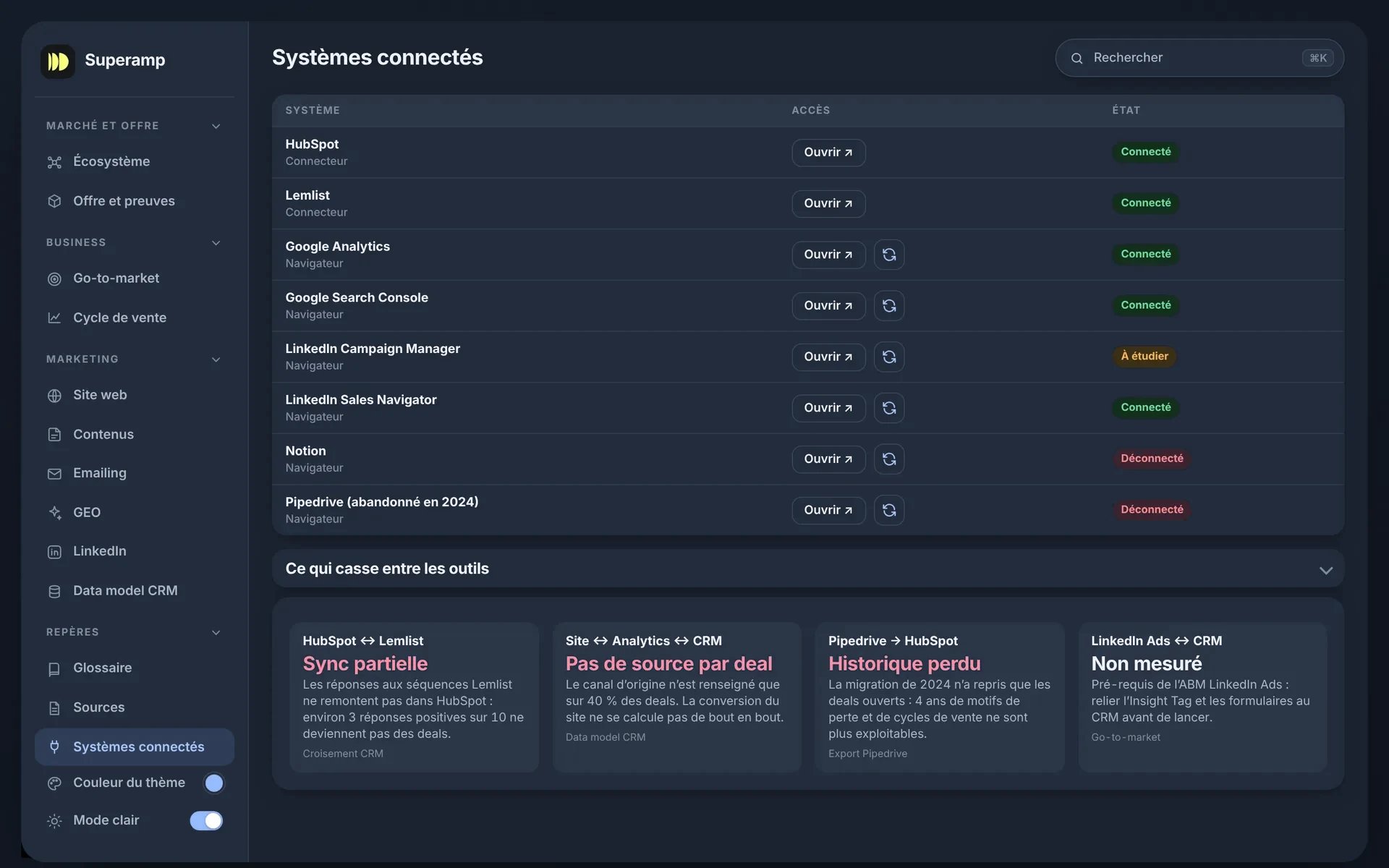The width and height of the screenshot is (1389, 868).
Task: Refresh the Notion connection
Action: click(889, 459)
